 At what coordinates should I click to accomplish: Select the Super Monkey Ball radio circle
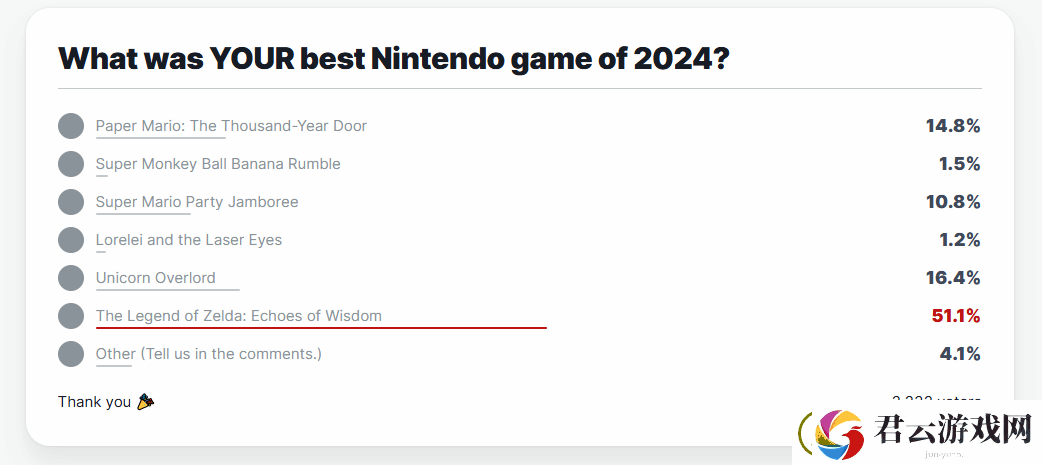tap(71, 164)
